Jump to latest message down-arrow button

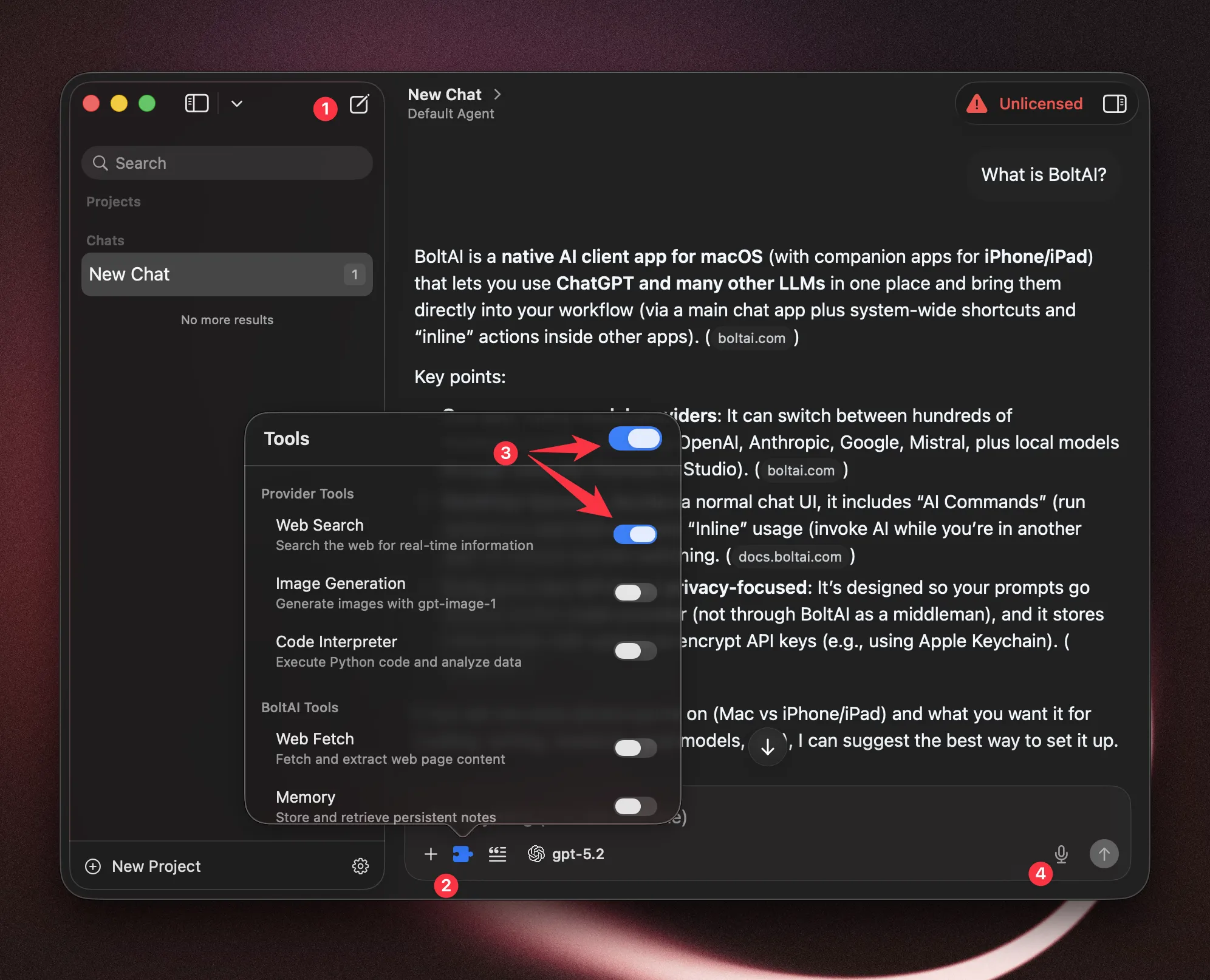[768, 746]
